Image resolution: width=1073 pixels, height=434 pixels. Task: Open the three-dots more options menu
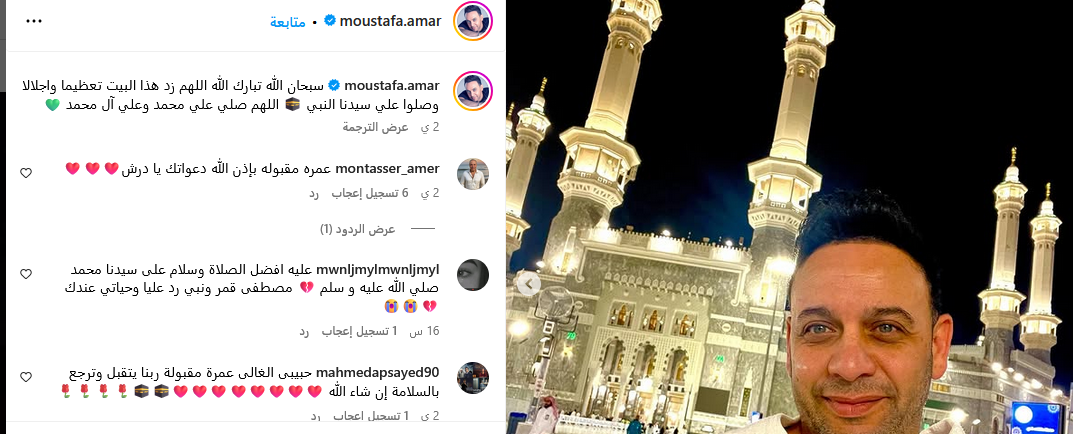coord(34,21)
